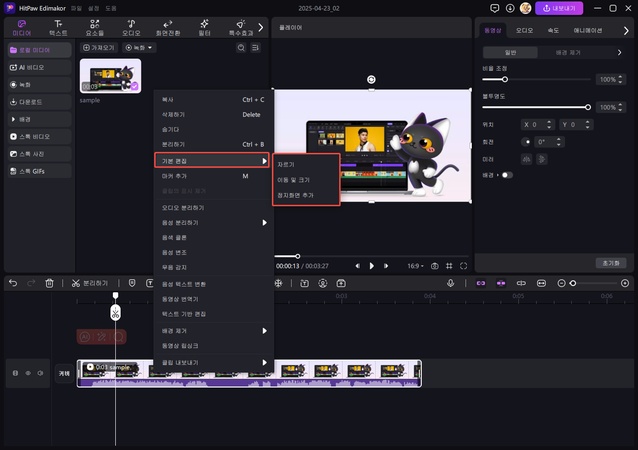Viewport: 638px width, 450px height.
Task: Expand 기본 편집 submenu in context menu
Action: (212, 161)
